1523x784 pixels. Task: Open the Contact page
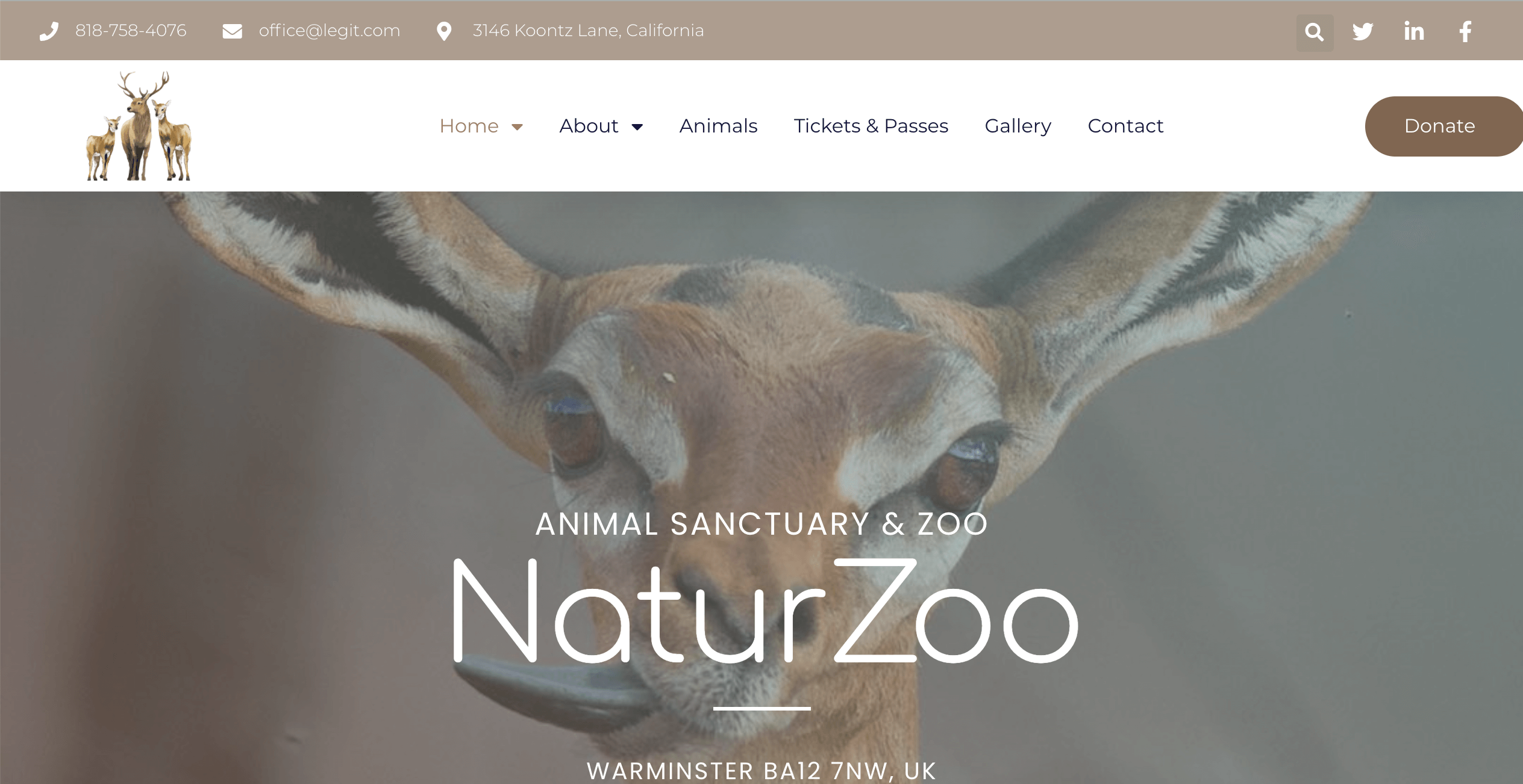tap(1125, 126)
